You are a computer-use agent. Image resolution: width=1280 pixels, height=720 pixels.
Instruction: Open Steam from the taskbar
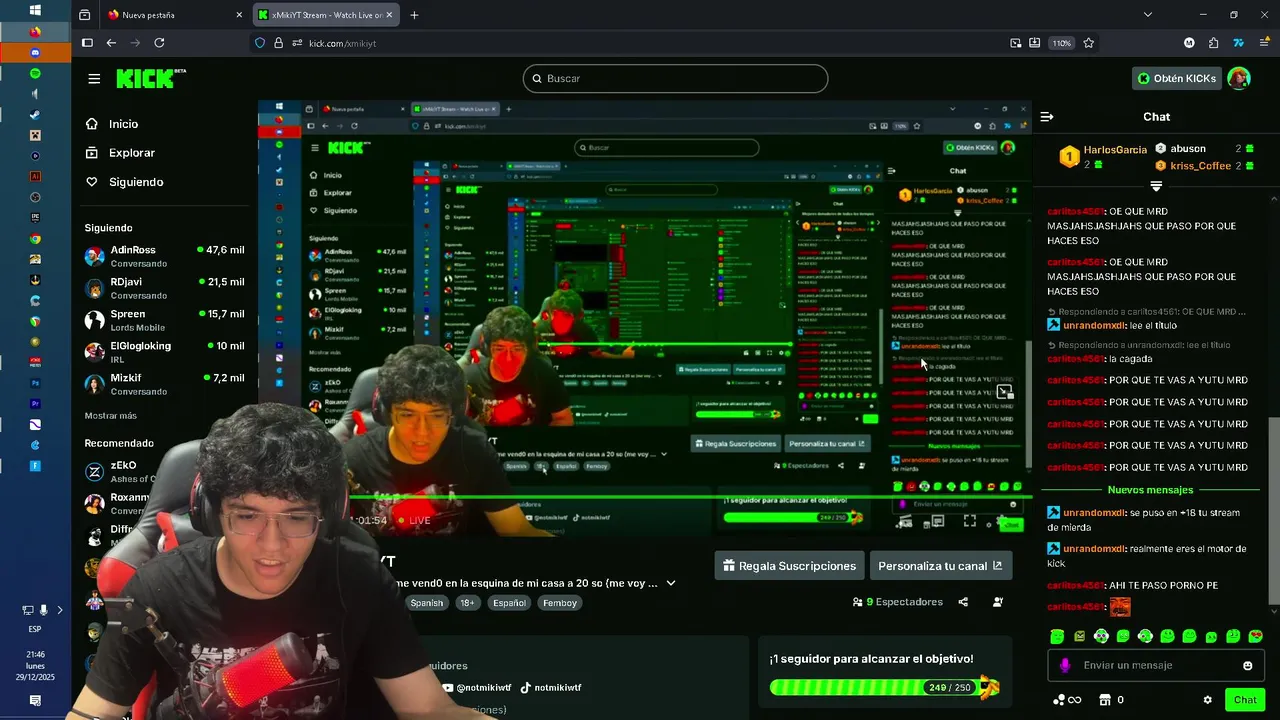click(35, 114)
